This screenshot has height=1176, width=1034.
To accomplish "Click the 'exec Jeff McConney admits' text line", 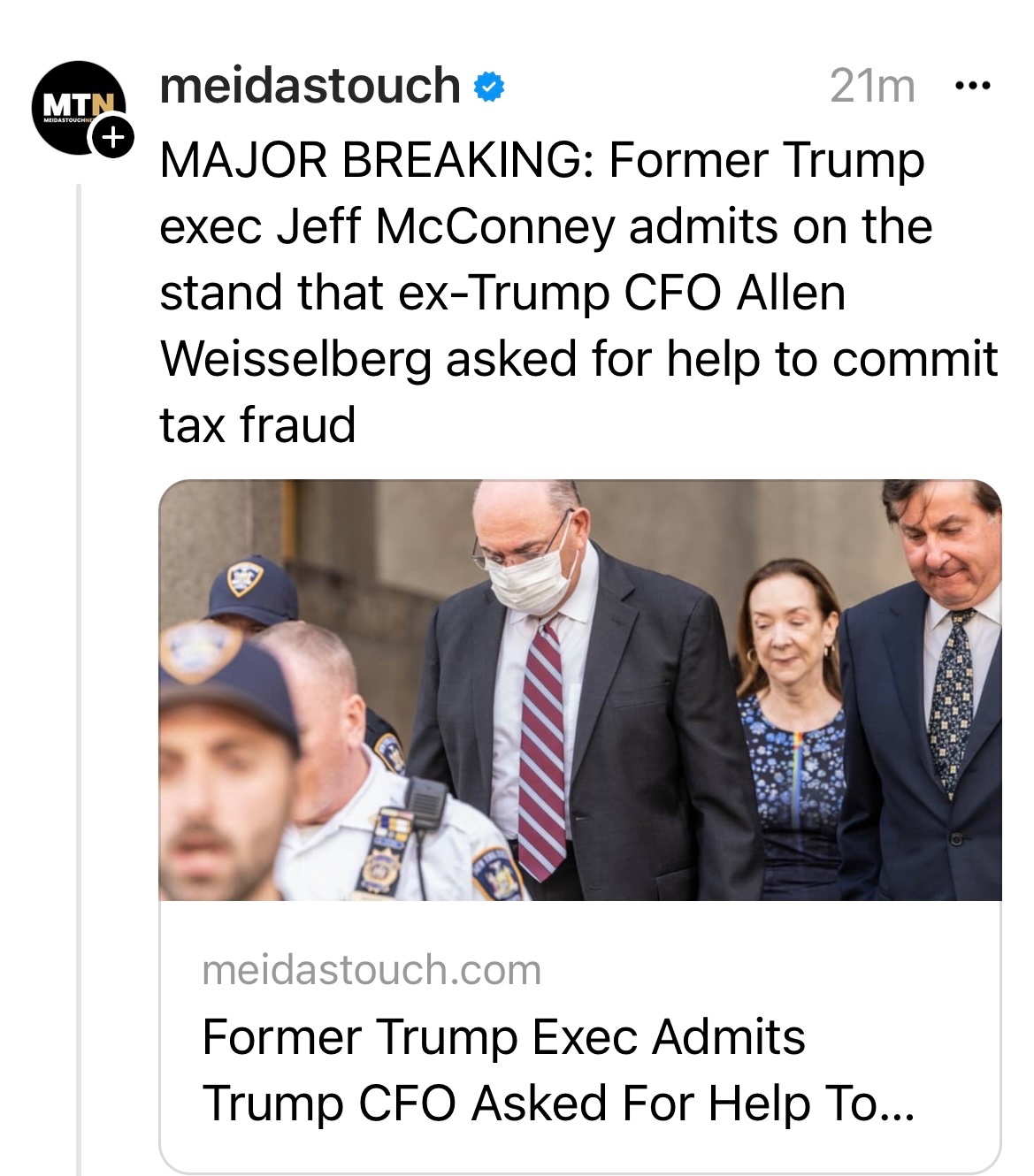I will pyautogui.click(x=545, y=226).
